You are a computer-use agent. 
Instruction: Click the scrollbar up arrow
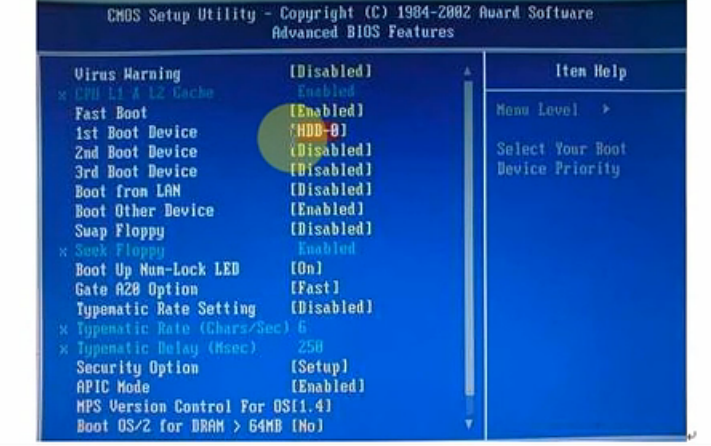point(468,72)
